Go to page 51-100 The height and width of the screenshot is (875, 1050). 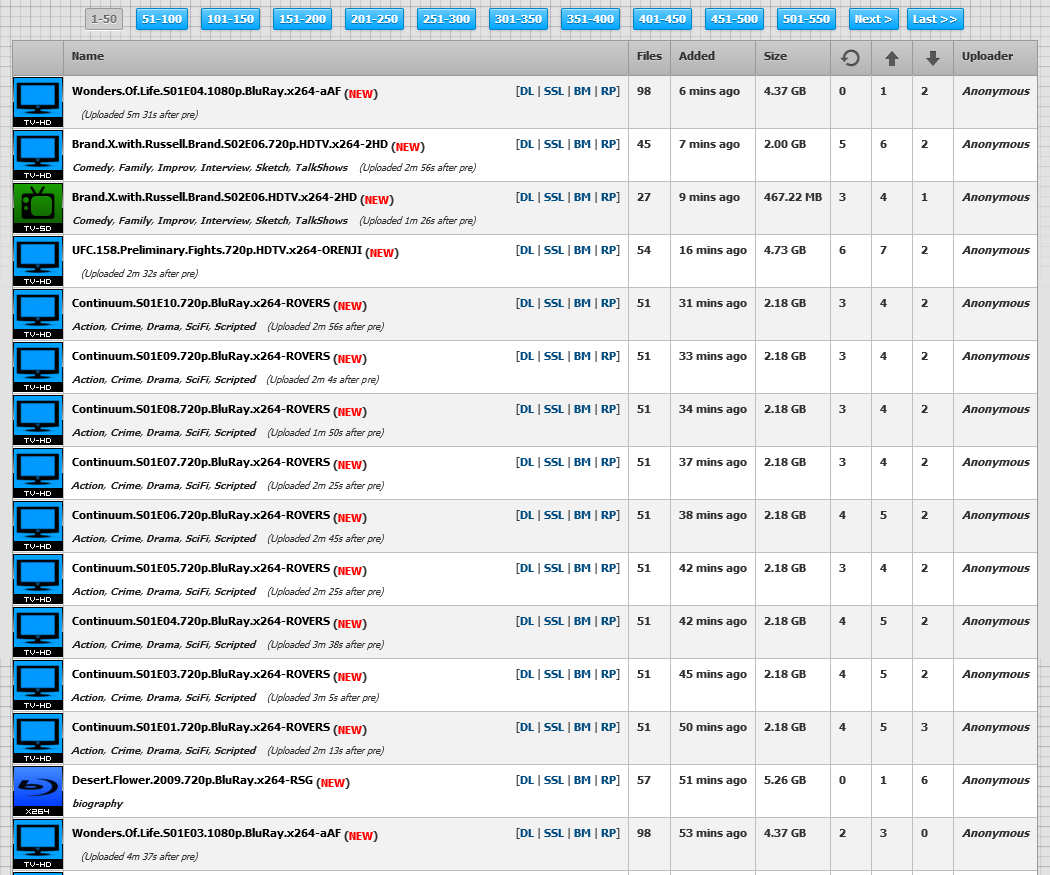tap(162, 19)
